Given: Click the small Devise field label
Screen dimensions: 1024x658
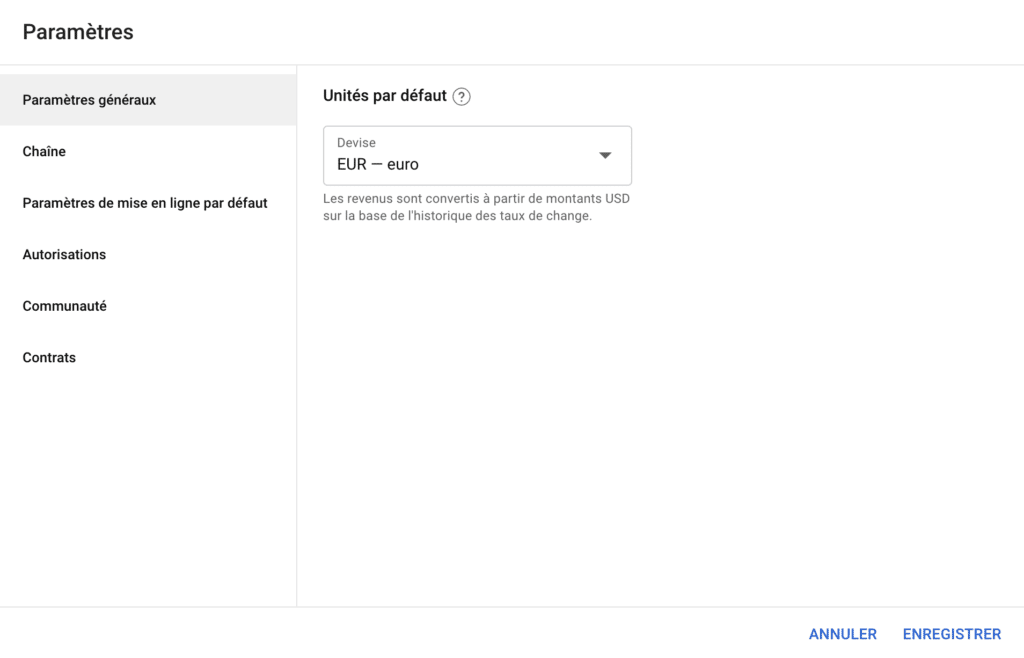Looking at the screenshot, I should click(x=356, y=143).
